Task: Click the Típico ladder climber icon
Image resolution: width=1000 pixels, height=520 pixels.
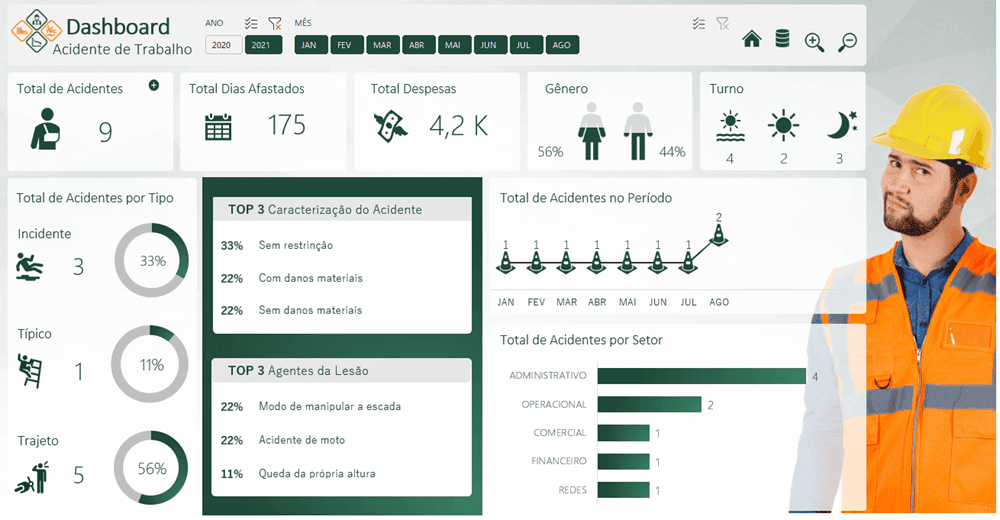Action: click(29, 371)
